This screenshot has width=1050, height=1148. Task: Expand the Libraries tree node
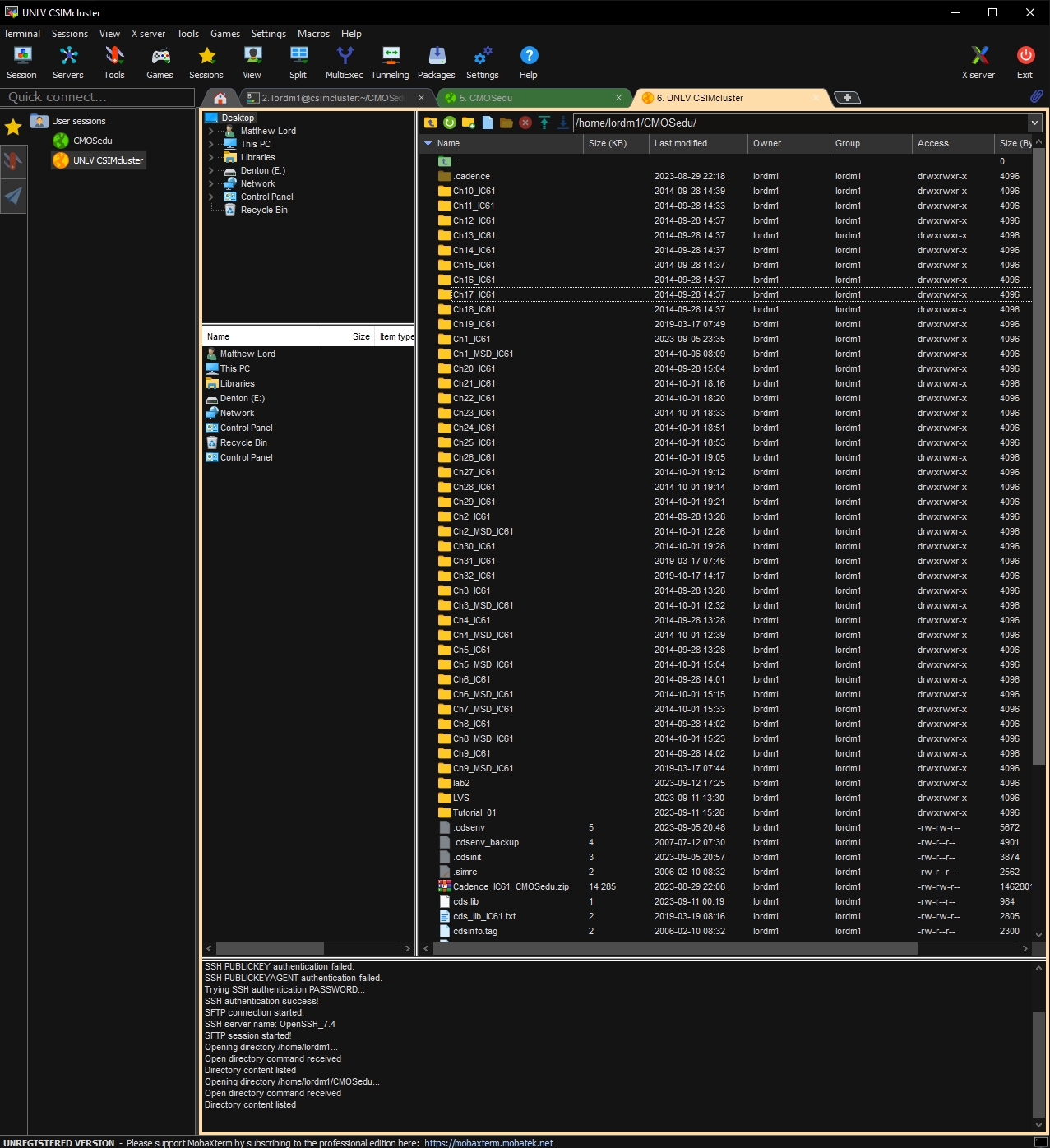click(211, 157)
